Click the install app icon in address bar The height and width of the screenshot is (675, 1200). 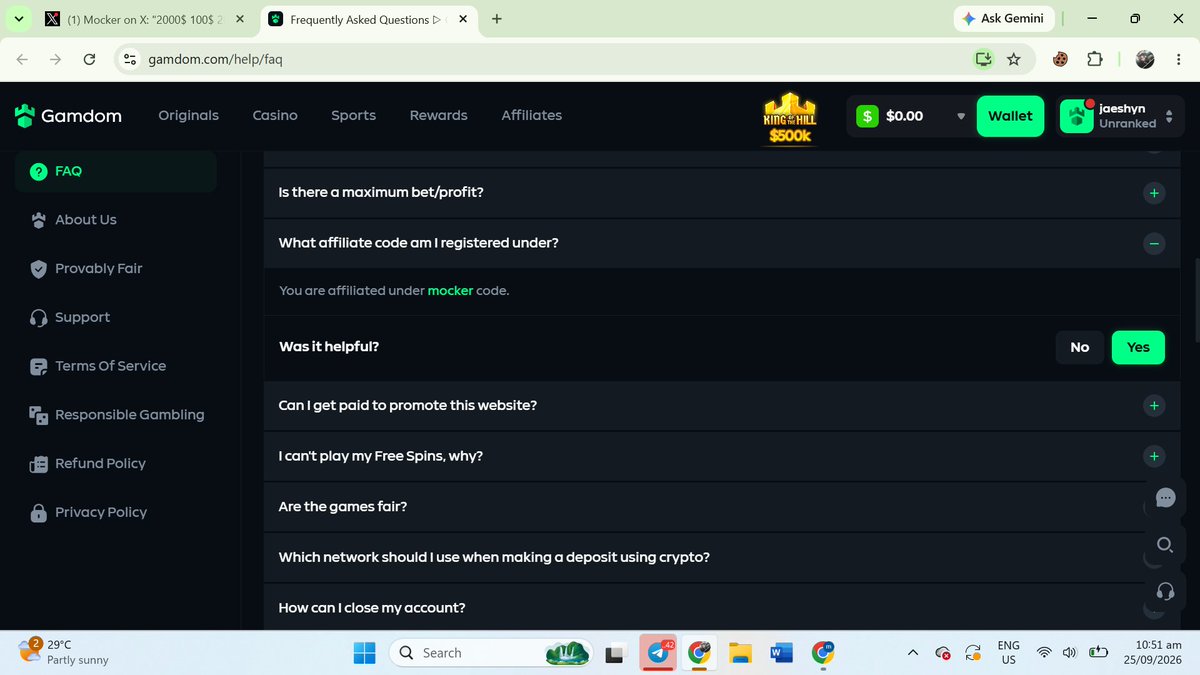tap(984, 59)
